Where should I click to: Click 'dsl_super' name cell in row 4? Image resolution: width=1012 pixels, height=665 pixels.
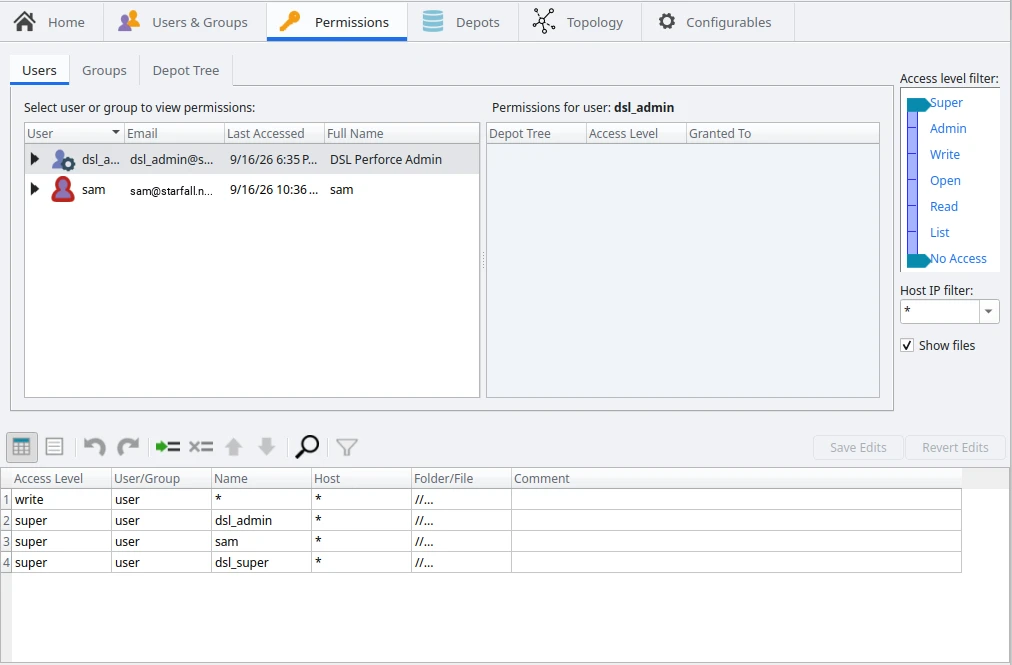261,562
